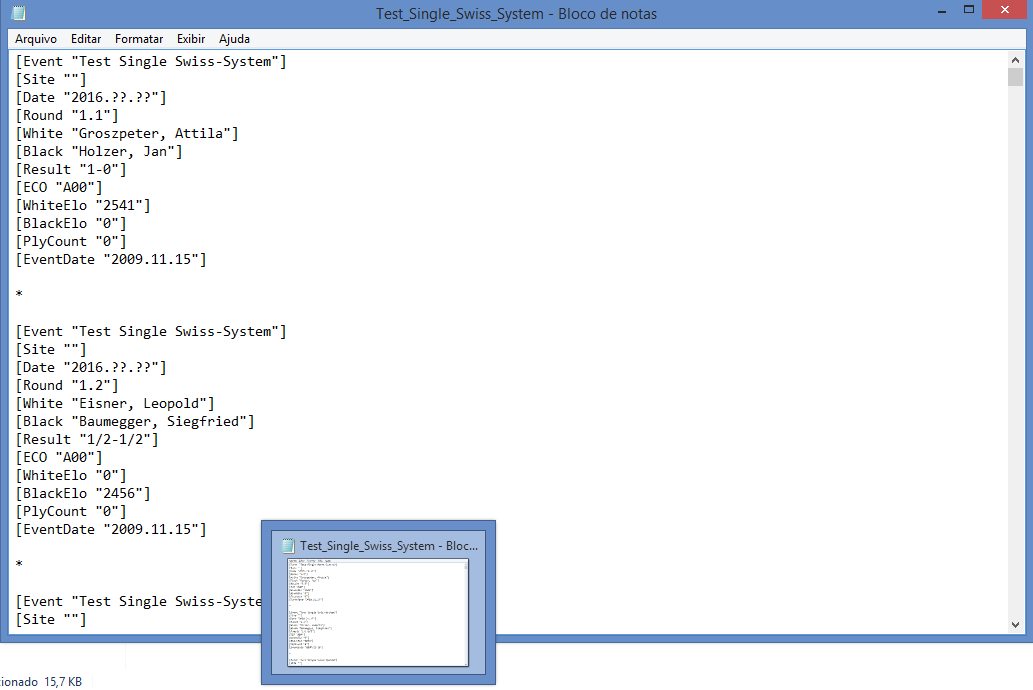Click the empty scrollbar track below the thumb

point(1015,350)
